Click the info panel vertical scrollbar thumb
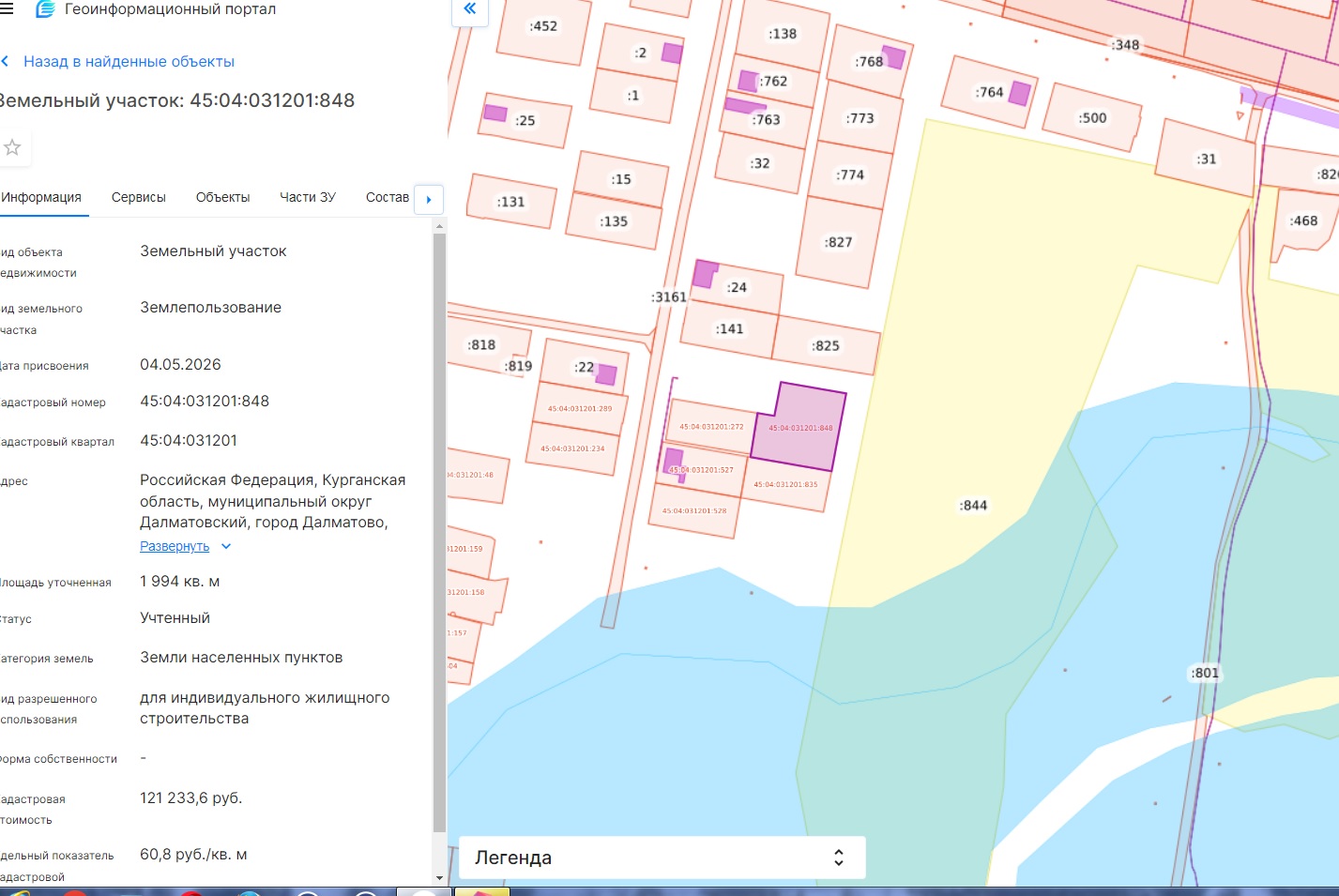 [439, 533]
